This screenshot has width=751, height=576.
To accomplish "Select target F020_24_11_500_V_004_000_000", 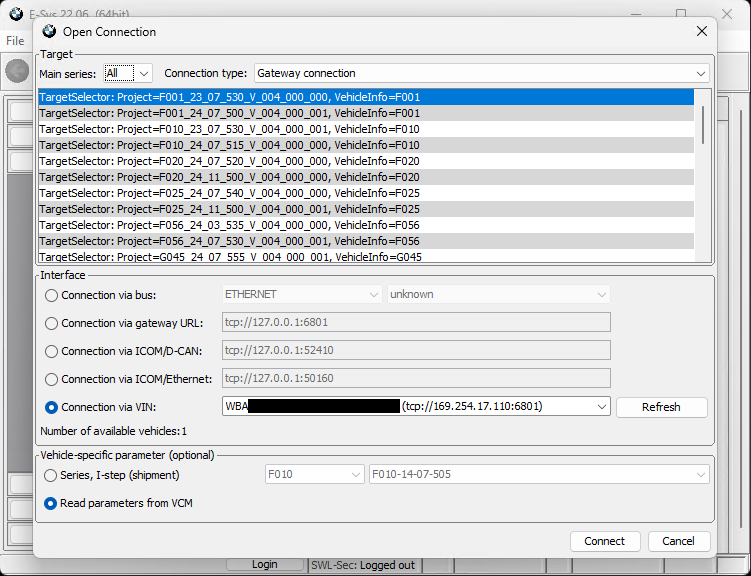I will coord(366,177).
